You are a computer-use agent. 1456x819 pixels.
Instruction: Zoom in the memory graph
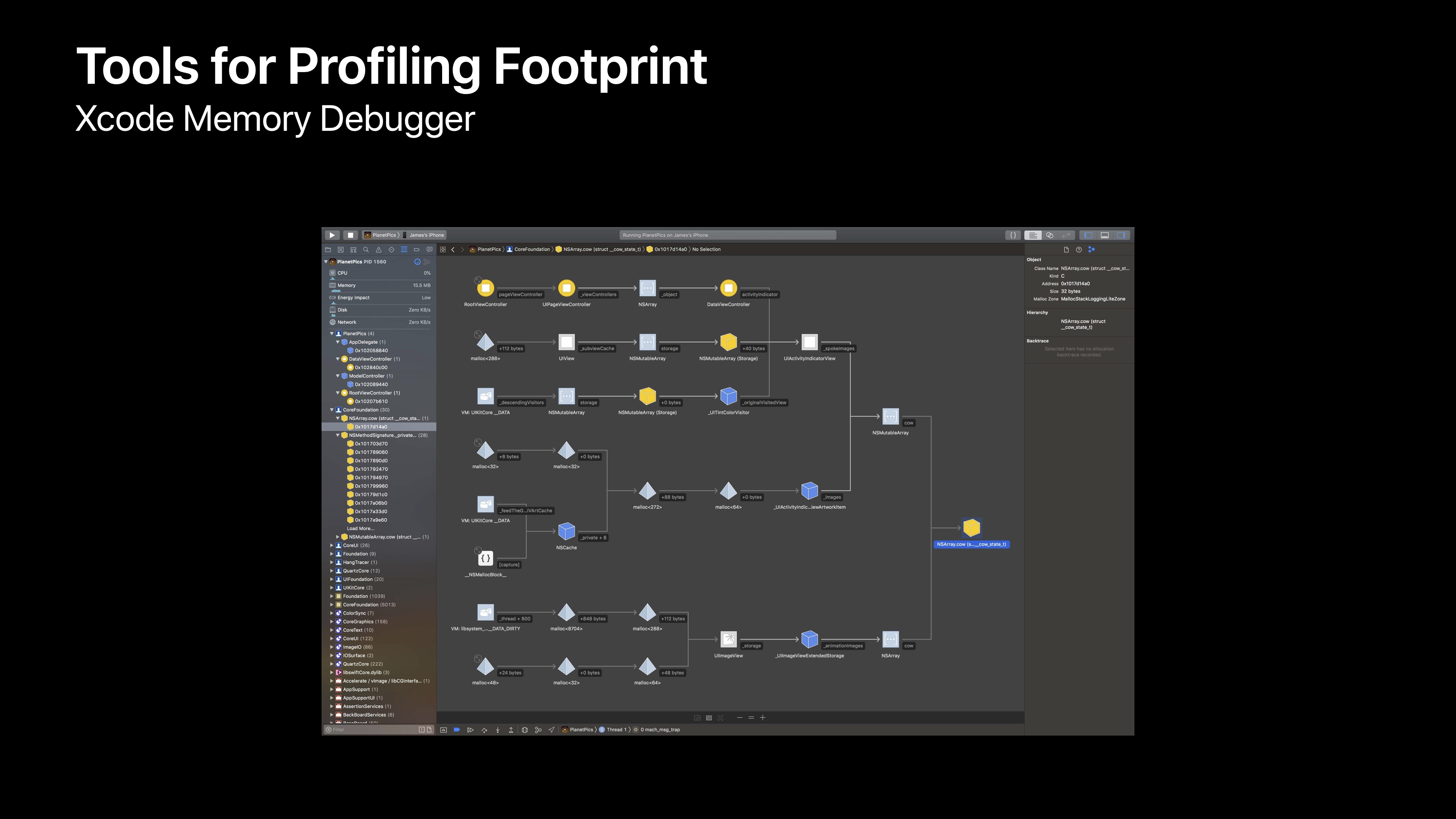pyautogui.click(x=763, y=718)
